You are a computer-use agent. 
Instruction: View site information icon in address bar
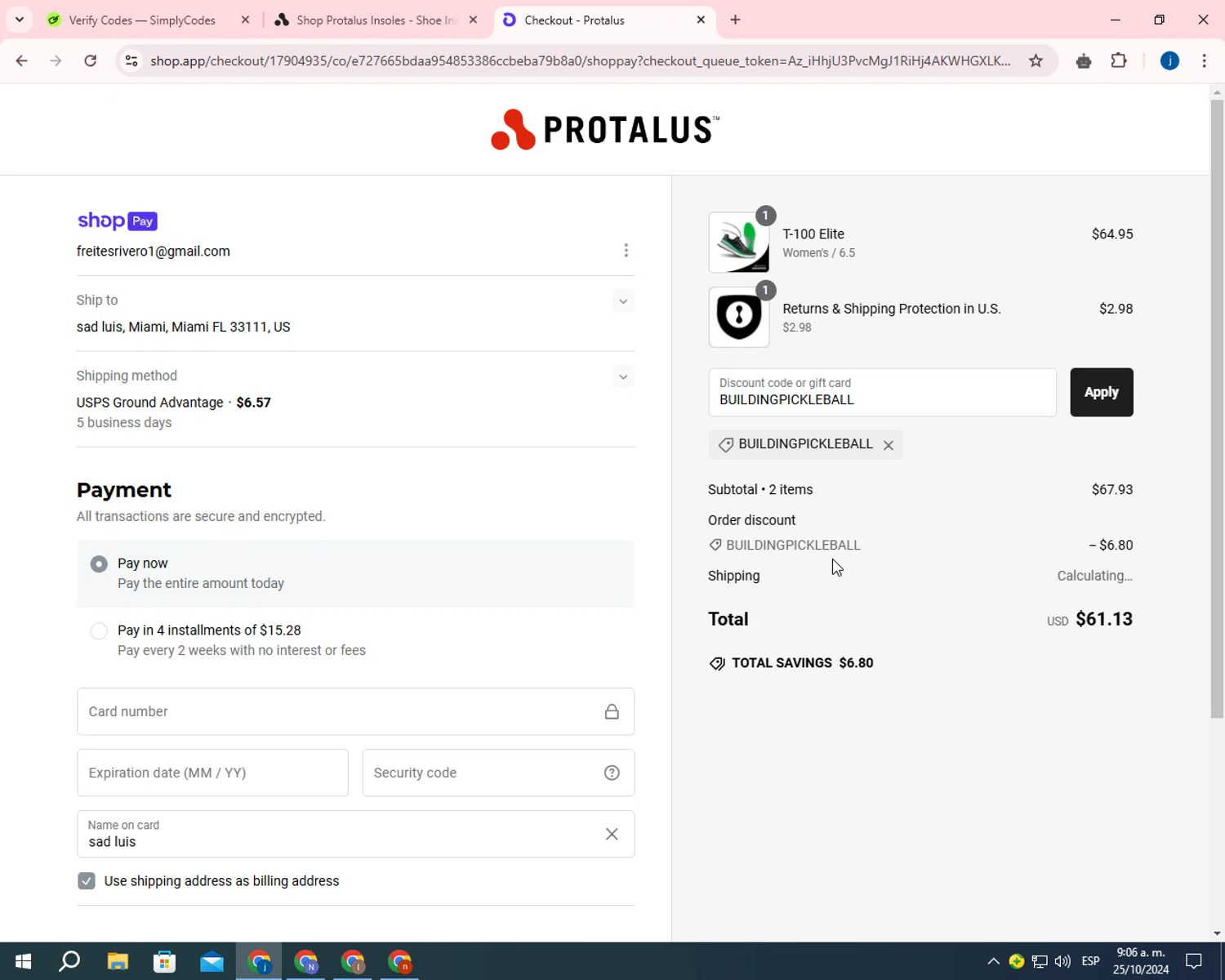point(131,60)
